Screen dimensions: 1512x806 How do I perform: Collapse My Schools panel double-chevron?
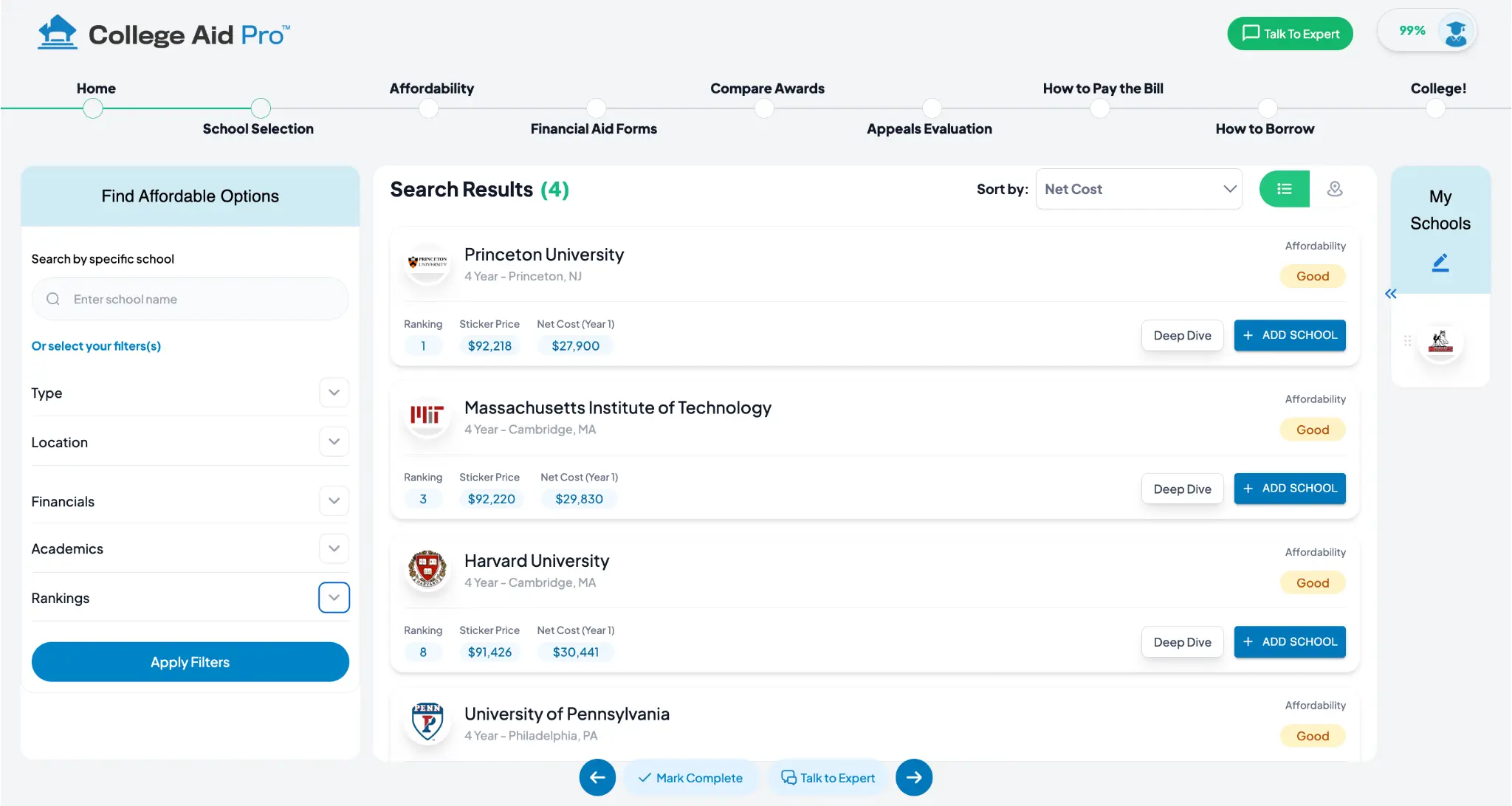click(1391, 294)
